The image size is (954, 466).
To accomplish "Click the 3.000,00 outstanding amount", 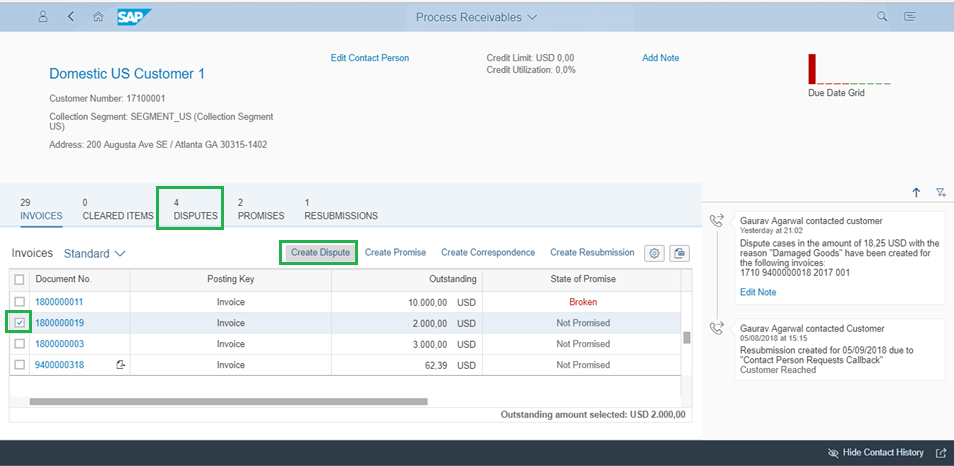I will [x=430, y=344].
